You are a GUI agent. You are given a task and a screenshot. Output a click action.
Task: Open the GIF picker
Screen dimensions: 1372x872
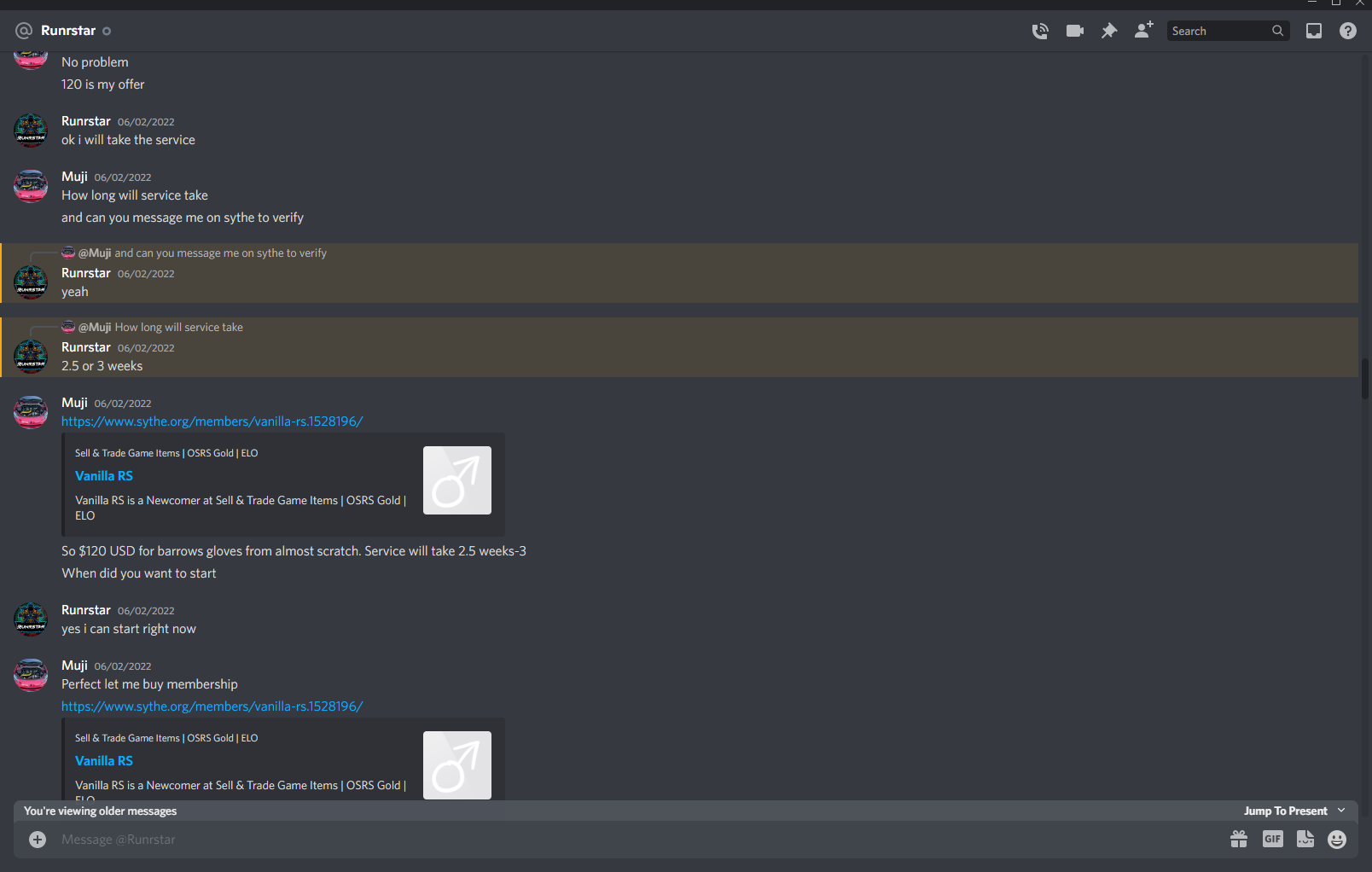tap(1273, 840)
